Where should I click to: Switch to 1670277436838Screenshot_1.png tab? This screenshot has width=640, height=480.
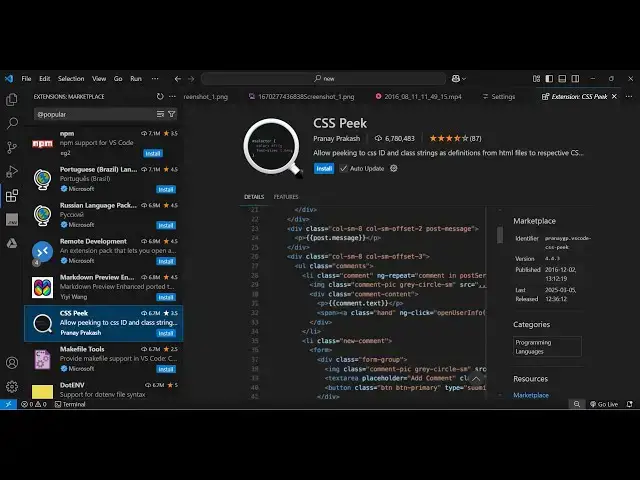(302, 97)
